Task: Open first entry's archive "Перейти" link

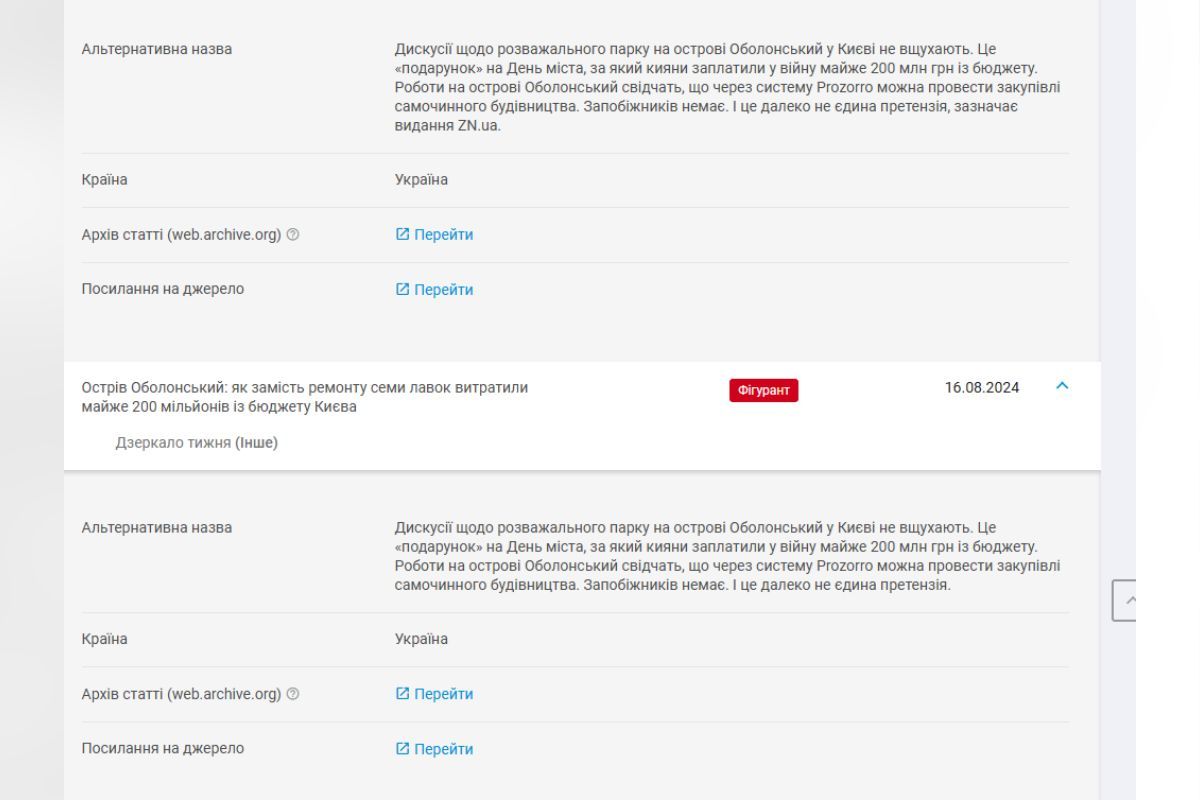Action: (x=443, y=235)
